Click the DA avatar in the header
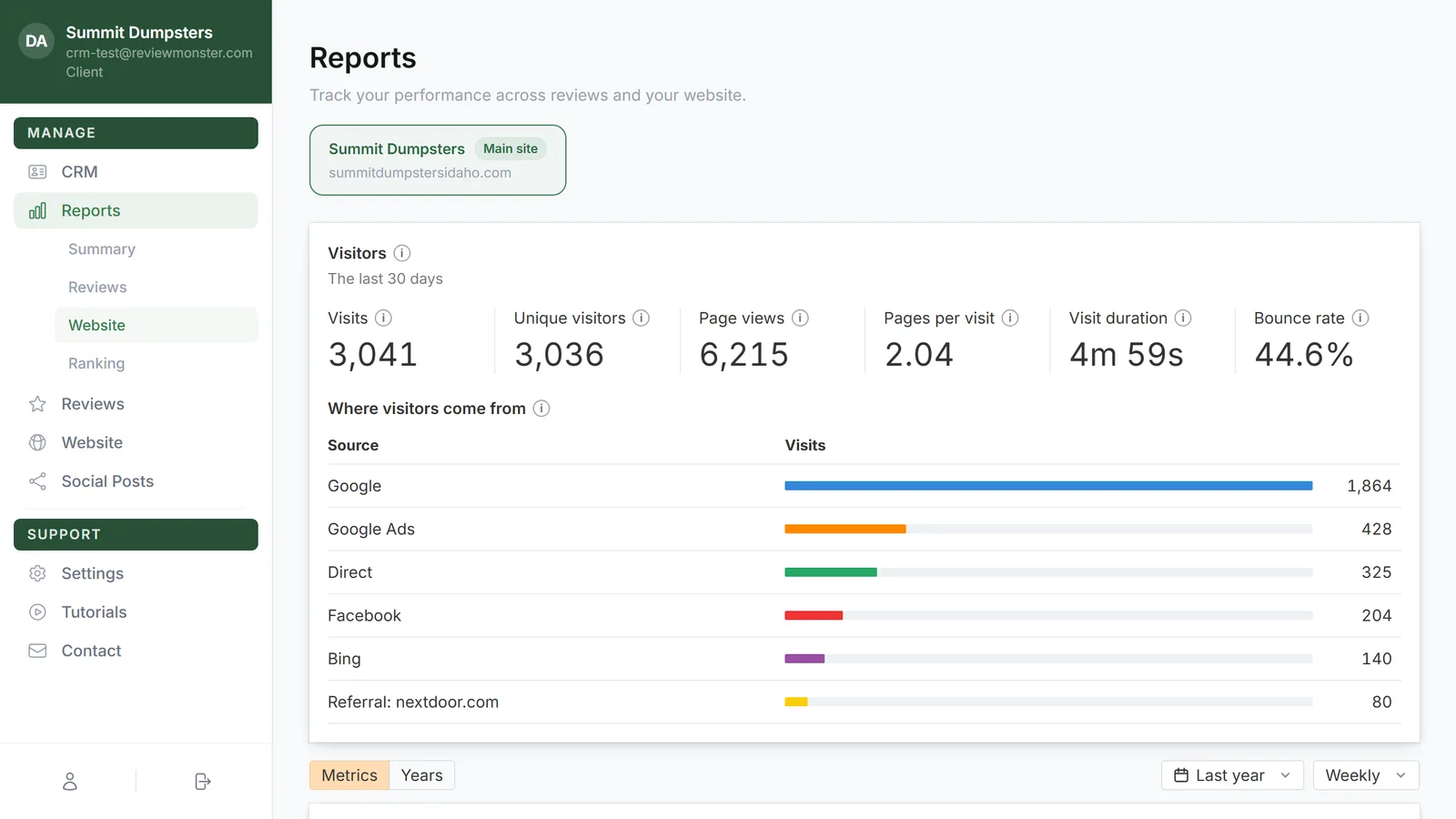This screenshot has height=819, width=1456. 36,41
